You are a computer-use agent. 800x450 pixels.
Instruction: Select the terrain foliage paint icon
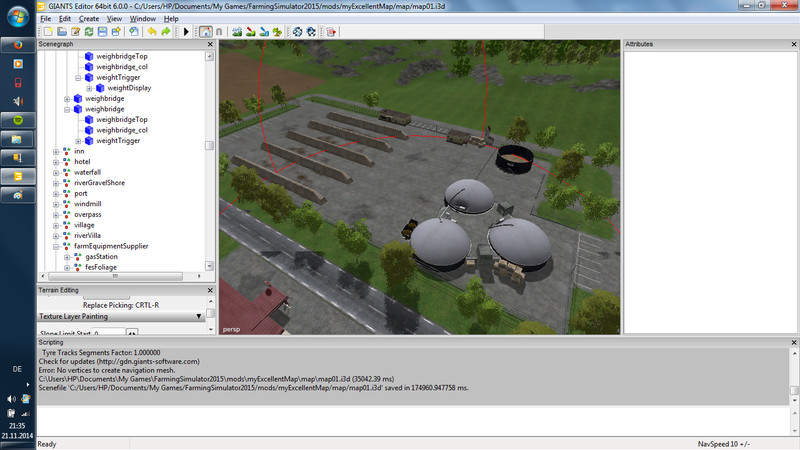point(277,32)
